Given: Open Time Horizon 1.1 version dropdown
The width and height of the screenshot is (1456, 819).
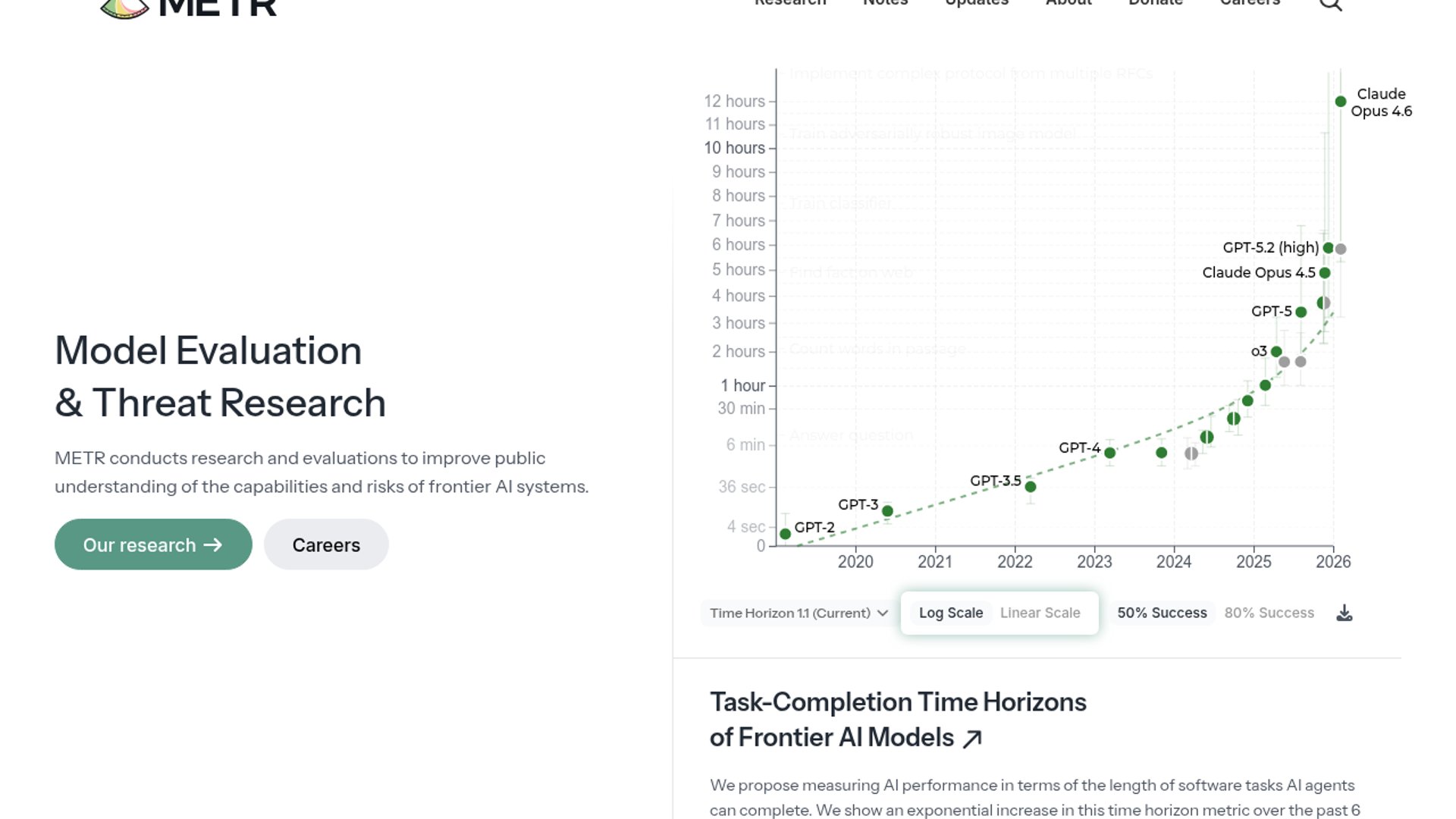Looking at the screenshot, I should [798, 613].
